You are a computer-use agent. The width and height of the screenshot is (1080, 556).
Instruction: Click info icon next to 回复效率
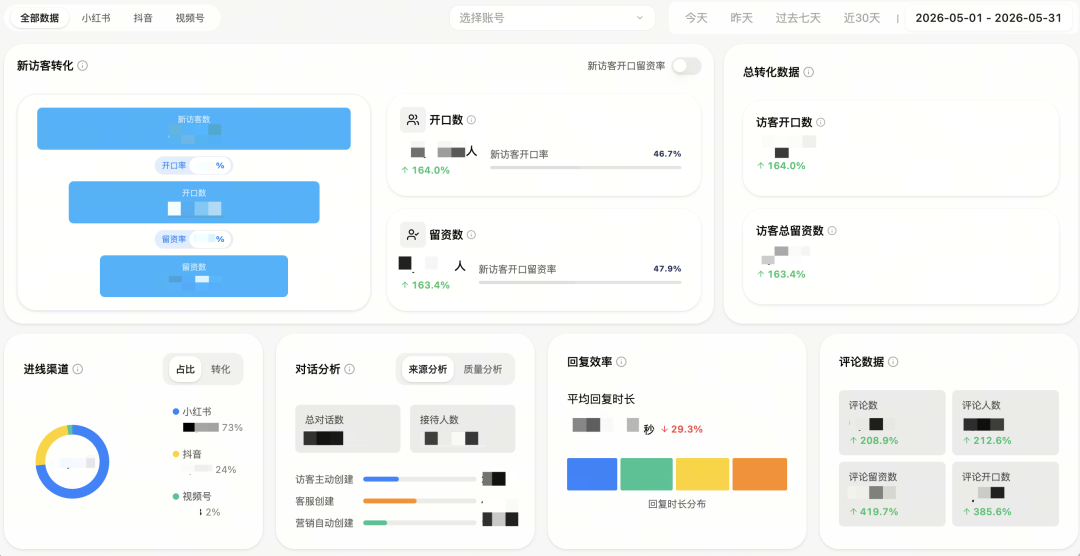pyautogui.click(x=621, y=362)
